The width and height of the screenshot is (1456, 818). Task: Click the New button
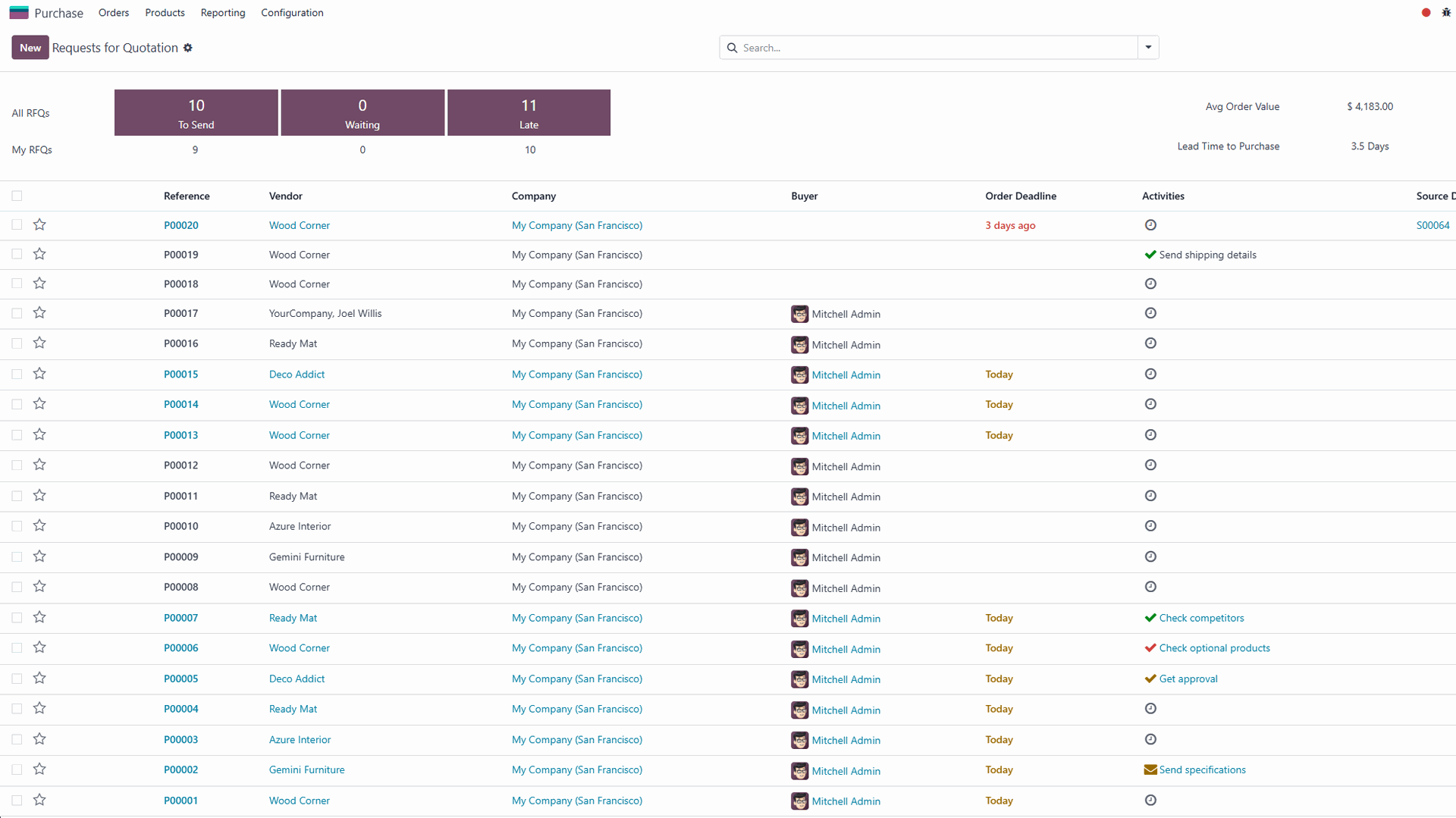30,48
